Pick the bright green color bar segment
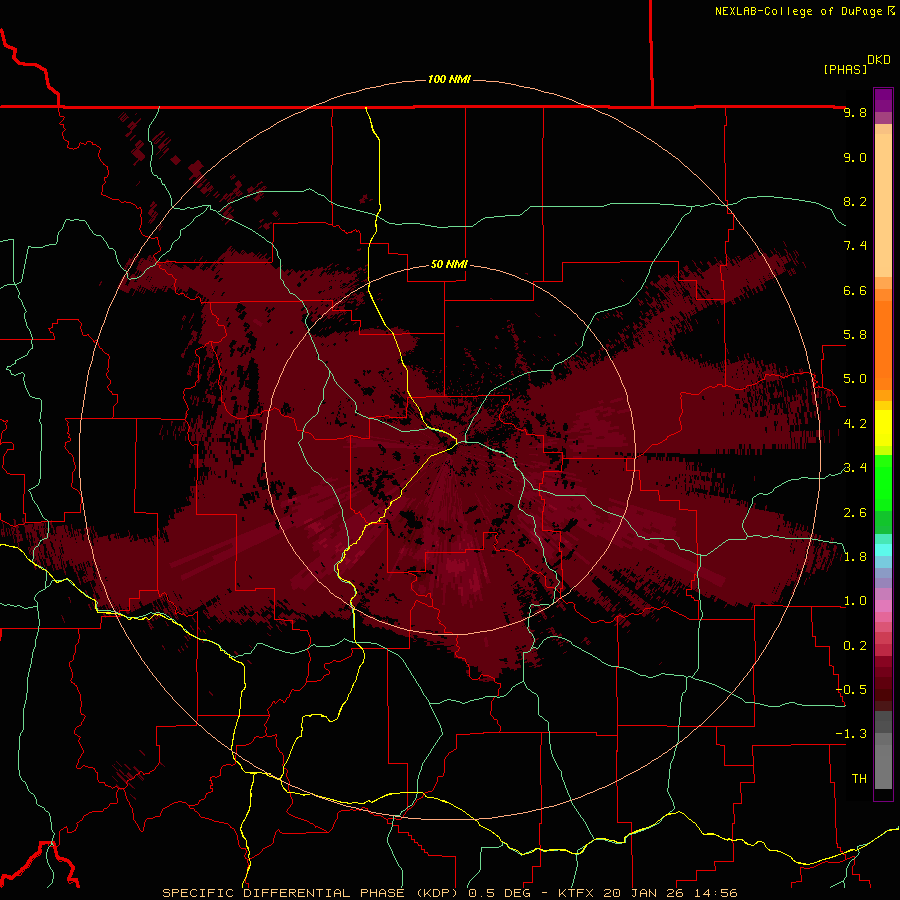 (883, 482)
